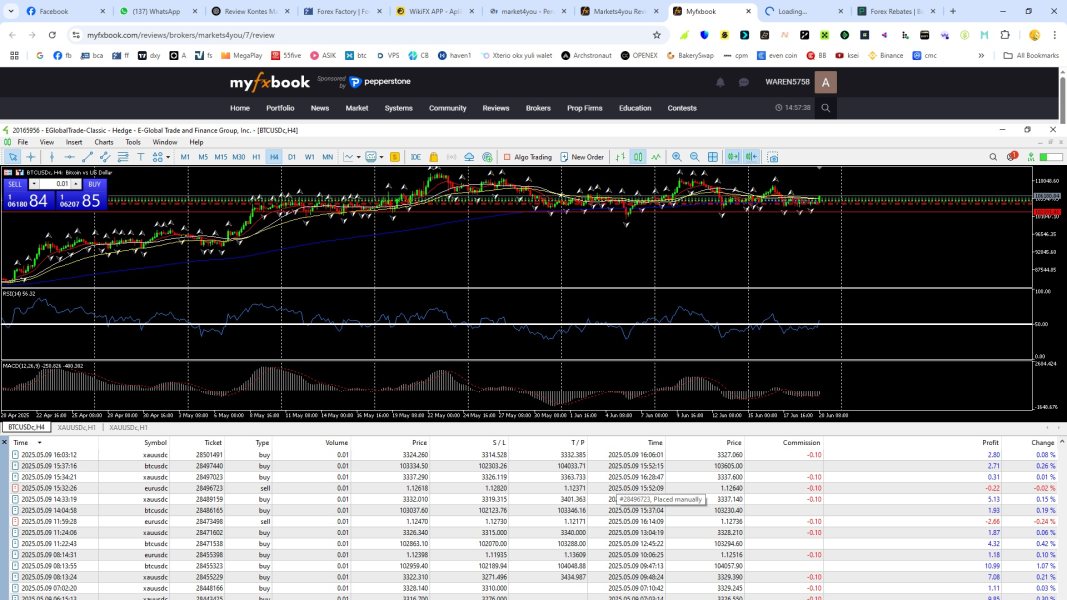Screen dimensions: 1067x600
Task: Select the D1 timeframe
Action: click(291, 157)
